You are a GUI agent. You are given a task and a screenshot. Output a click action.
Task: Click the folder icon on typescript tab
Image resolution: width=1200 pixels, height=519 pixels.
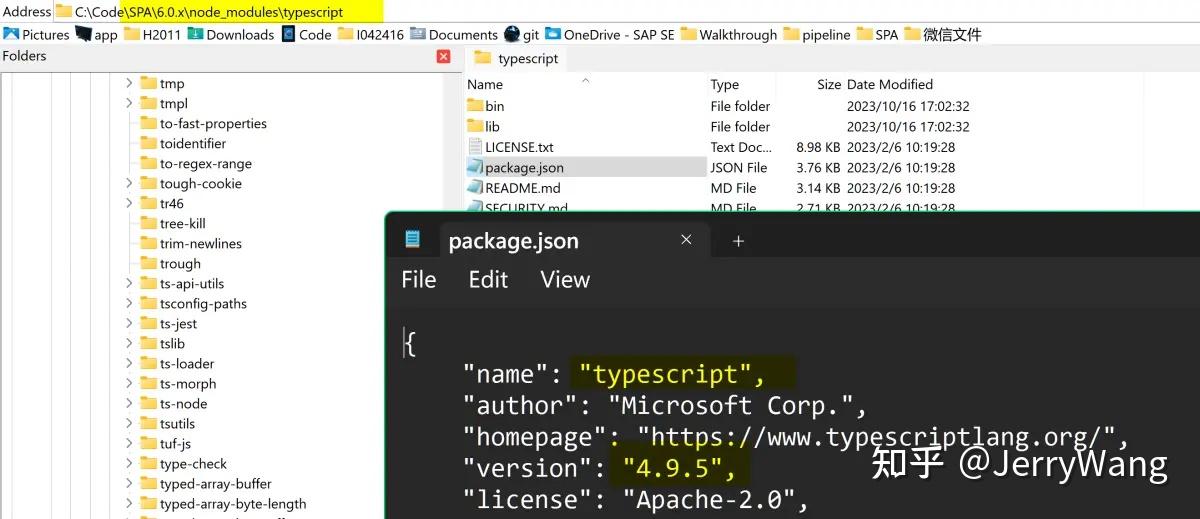[x=483, y=58]
